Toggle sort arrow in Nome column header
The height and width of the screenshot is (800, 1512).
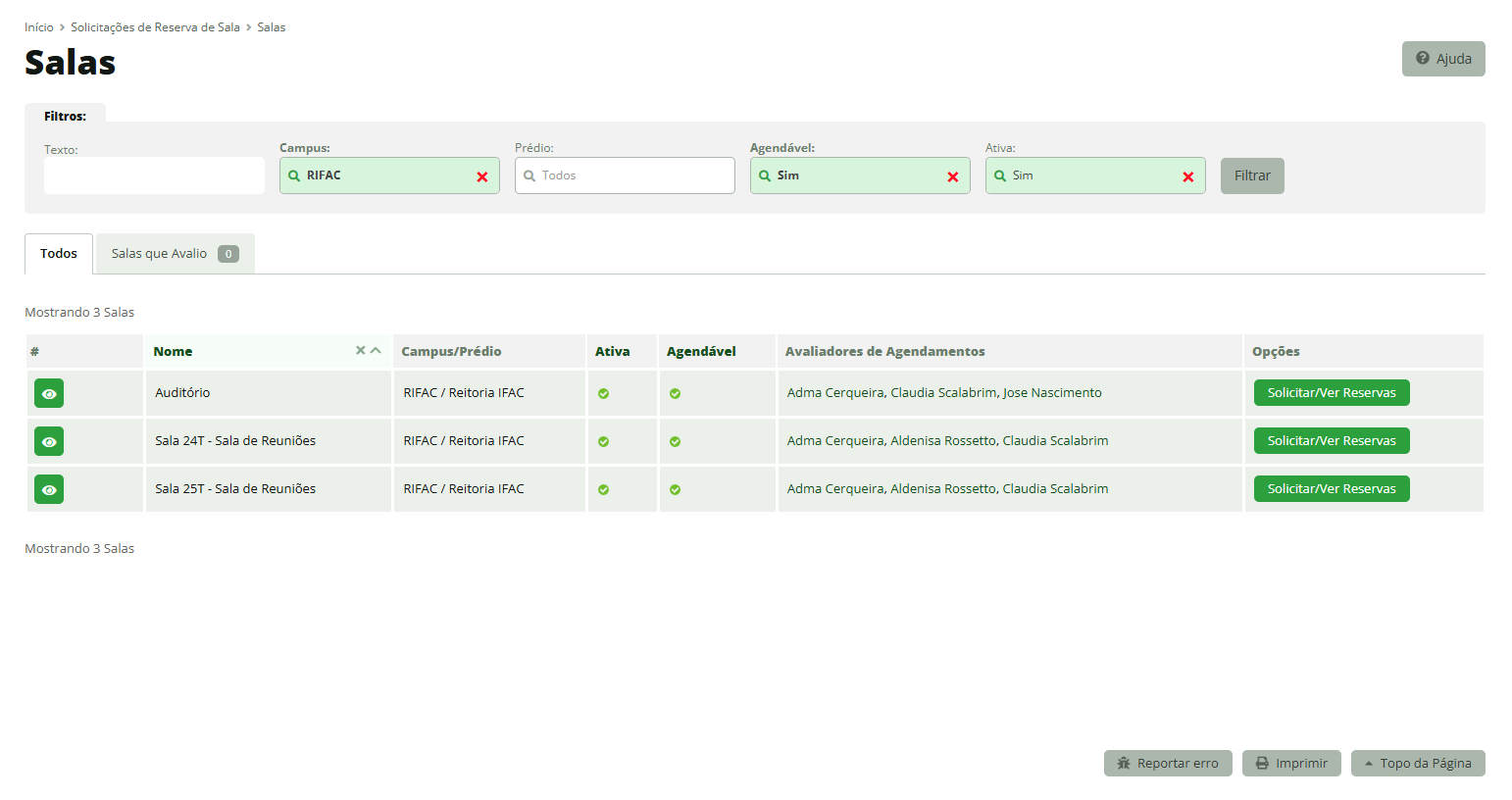376,350
